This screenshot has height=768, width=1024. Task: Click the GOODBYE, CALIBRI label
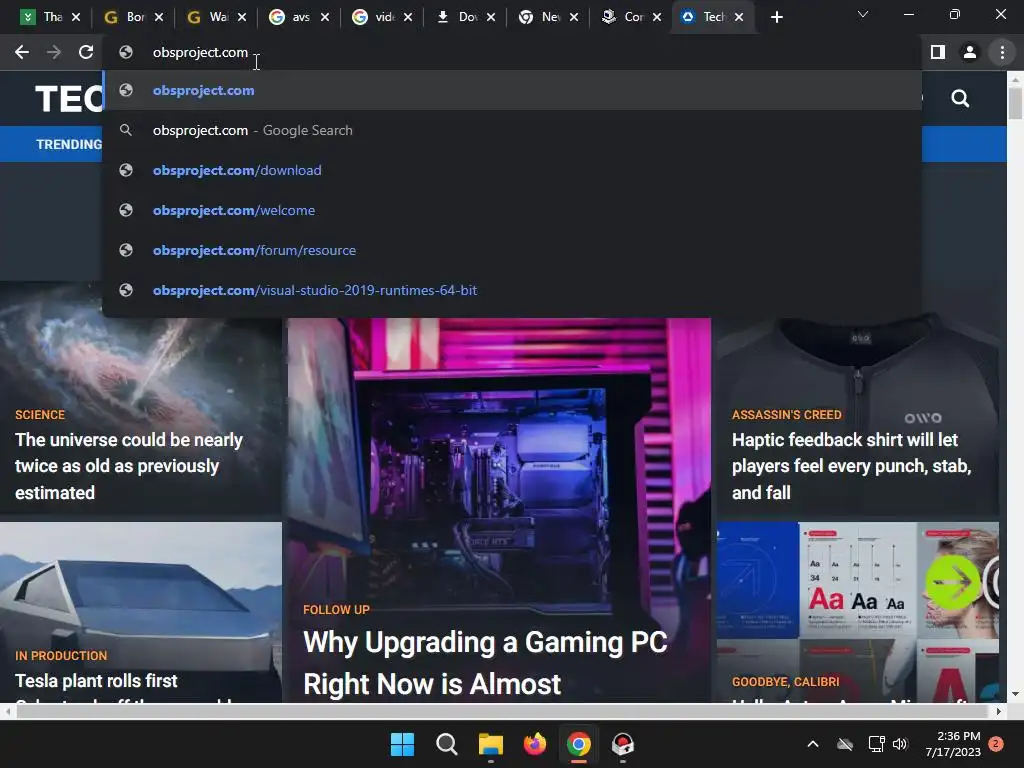785,682
